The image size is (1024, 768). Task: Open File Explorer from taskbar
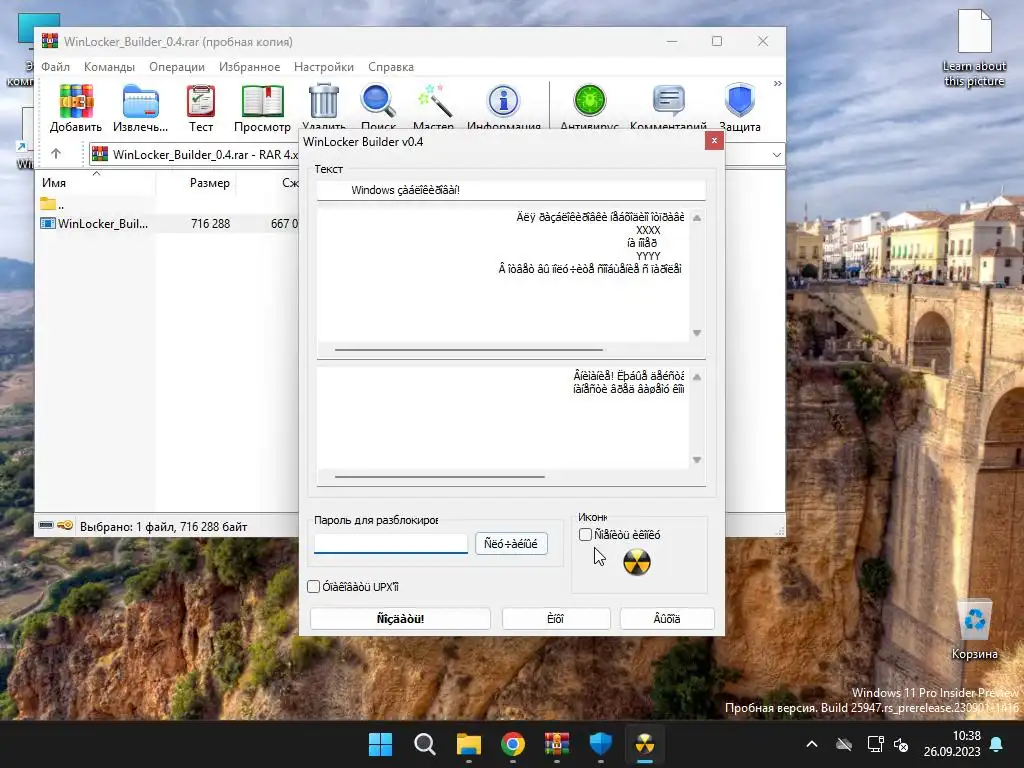coord(468,744)
